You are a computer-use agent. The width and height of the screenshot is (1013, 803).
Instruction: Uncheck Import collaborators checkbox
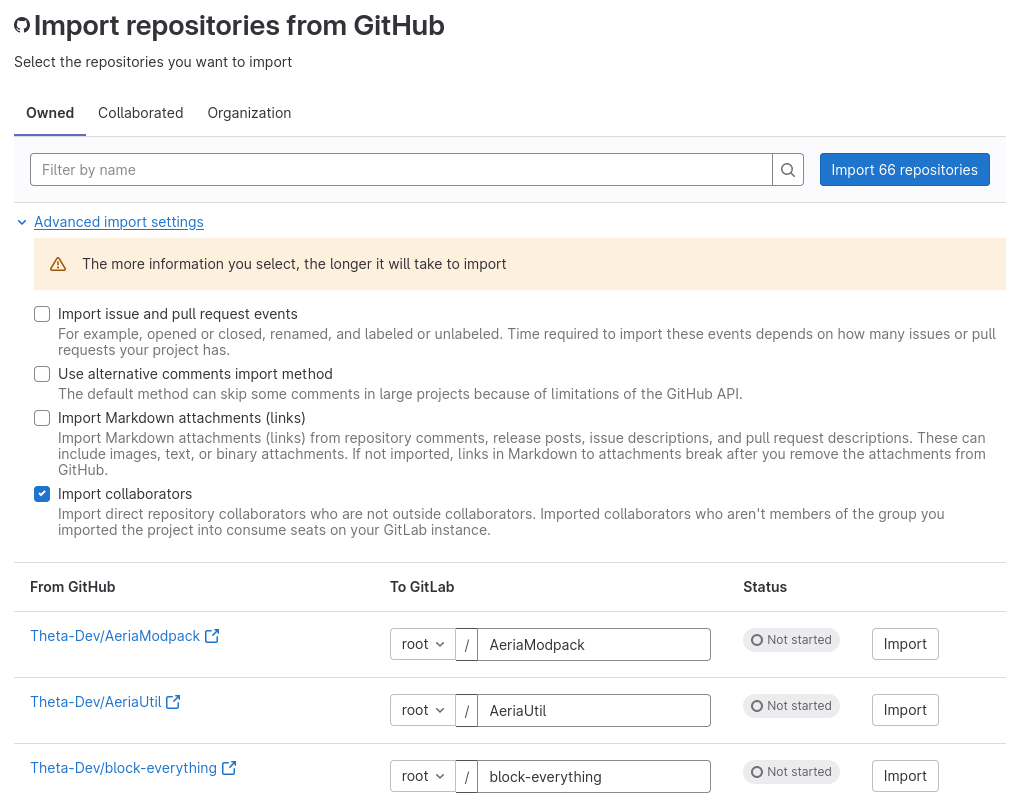42,494
